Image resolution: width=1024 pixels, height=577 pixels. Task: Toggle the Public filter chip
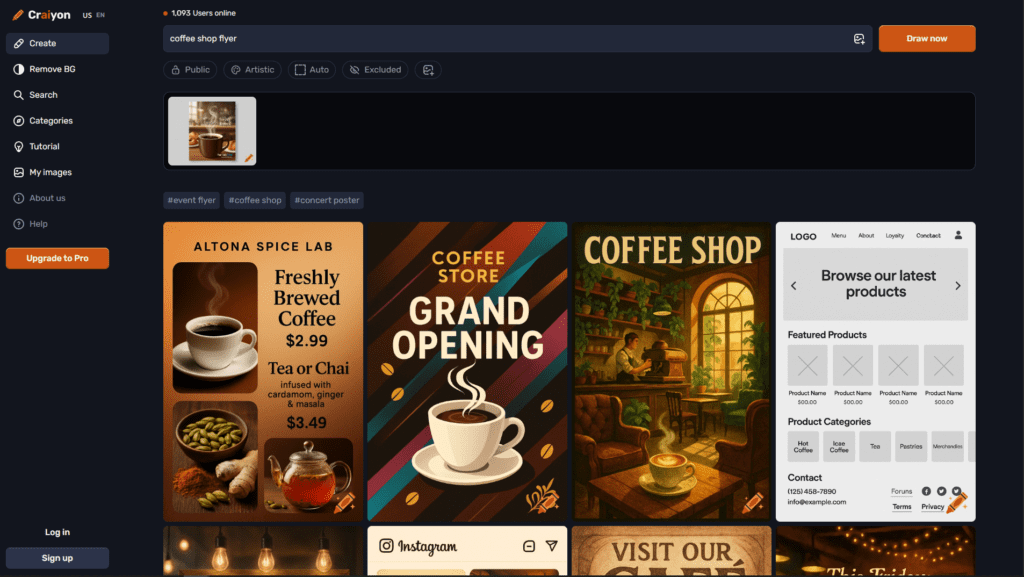tap(190, 69)
